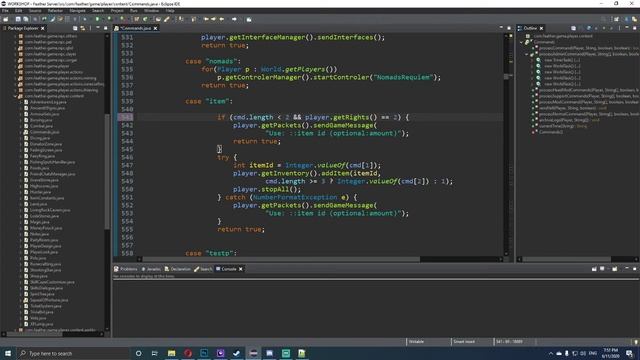This screenshot has width=640, height=360.
Task: Open Combat.java in Package Explorer
Action: tap(41, 126)
